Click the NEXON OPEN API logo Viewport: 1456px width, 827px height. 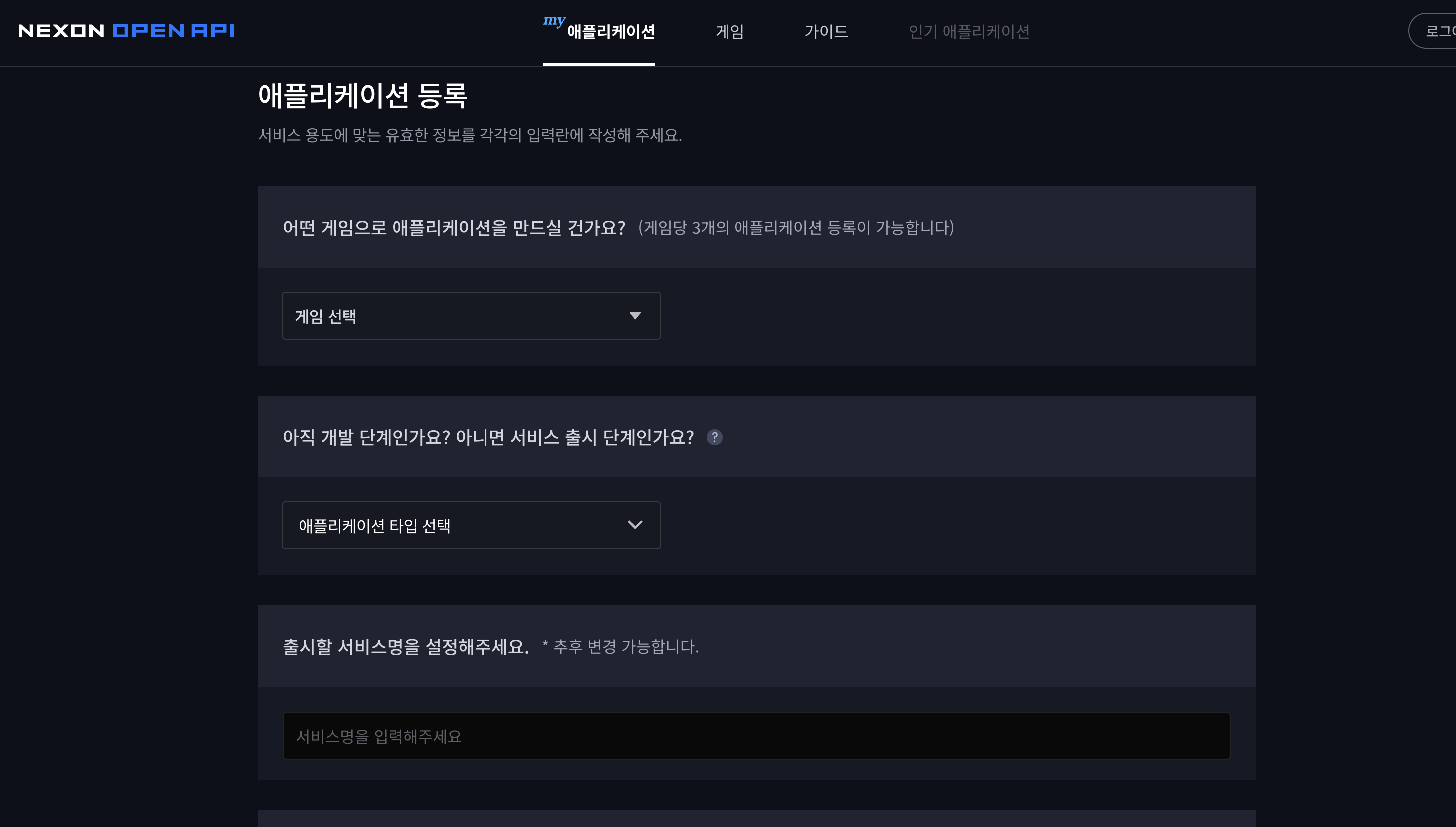(x=126, y=30)
